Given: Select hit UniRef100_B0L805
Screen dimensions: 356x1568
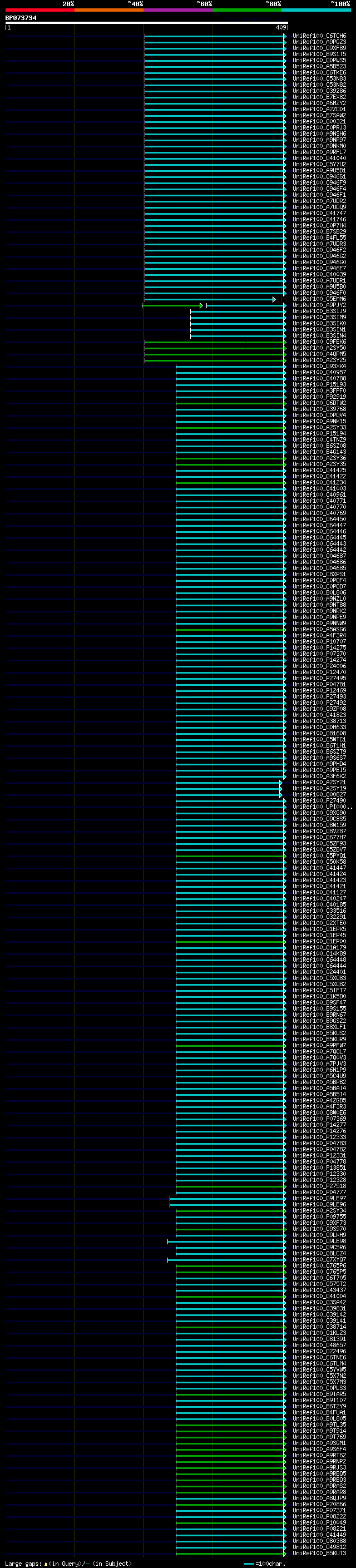Looking at the screenshot, I should click(319, 1418).
